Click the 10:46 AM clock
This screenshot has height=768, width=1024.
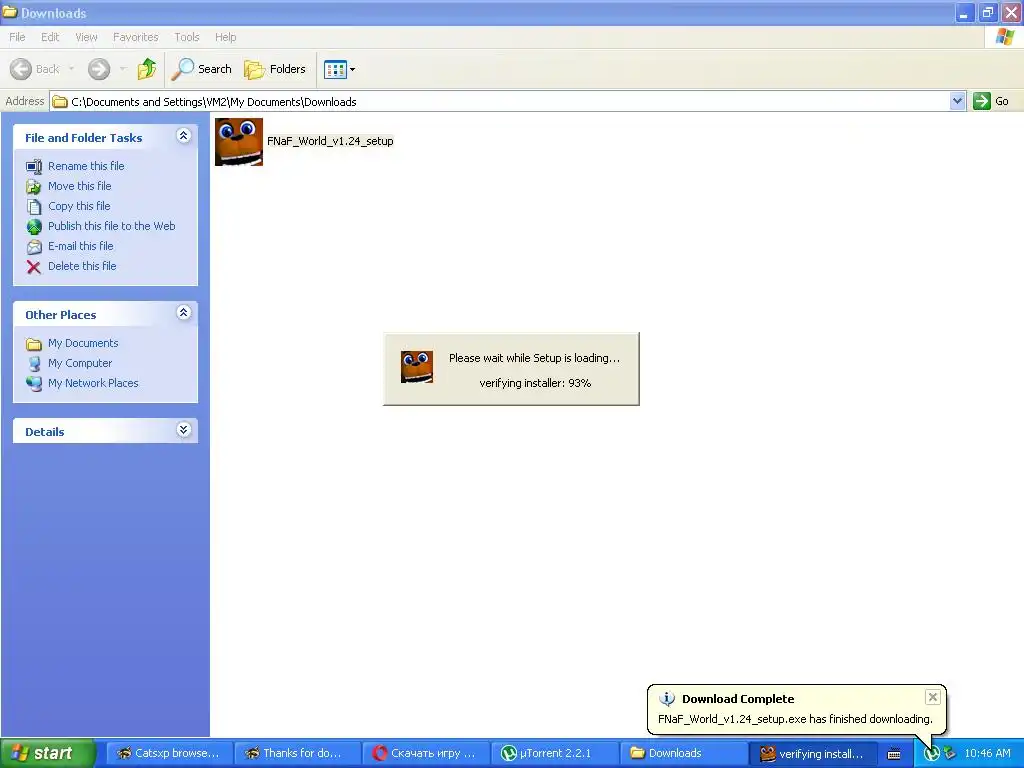click(987, 754)
